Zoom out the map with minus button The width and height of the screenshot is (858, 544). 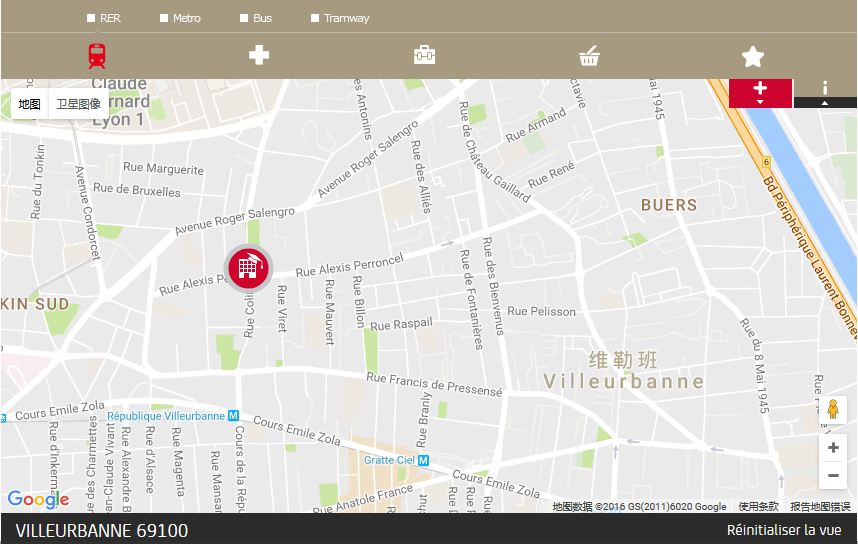833,476
